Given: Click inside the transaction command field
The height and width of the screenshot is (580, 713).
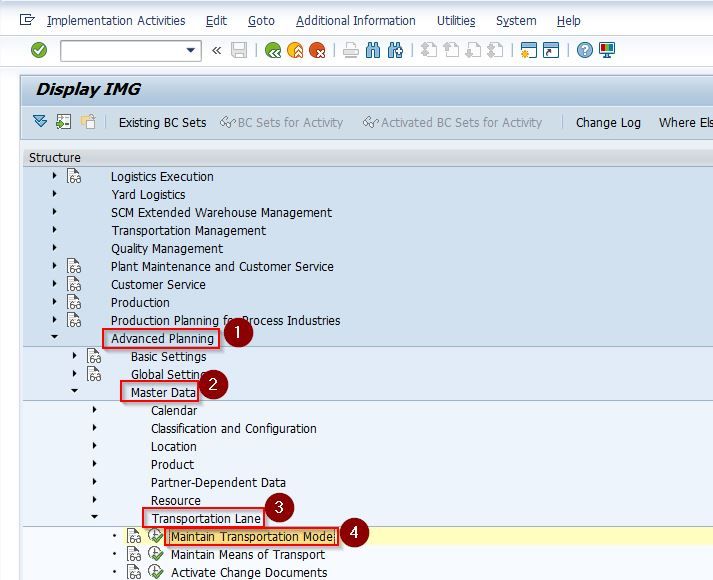Looking at the screenshot, I should coord(123,50).
